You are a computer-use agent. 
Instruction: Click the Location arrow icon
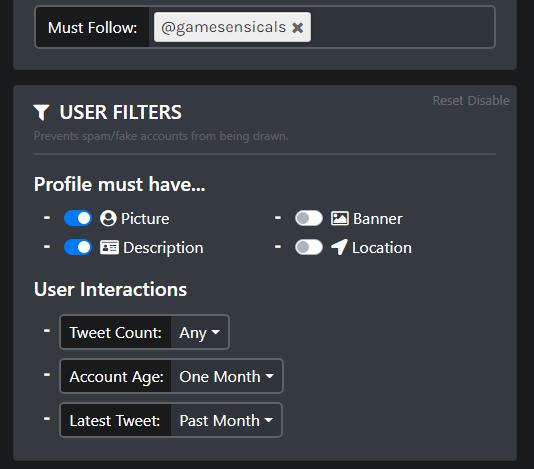[339, 247]
